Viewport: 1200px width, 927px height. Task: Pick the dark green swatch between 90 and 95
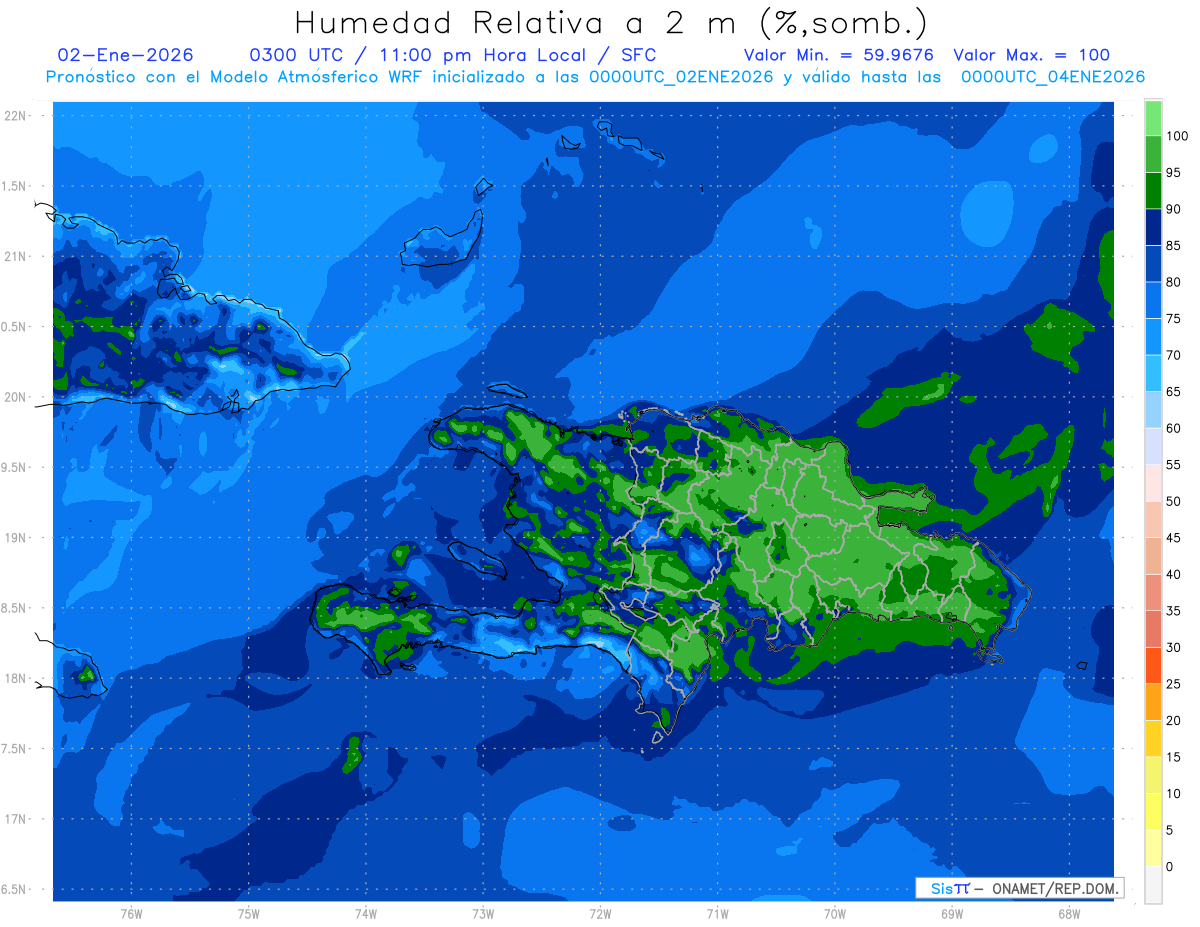point(1153,190)
